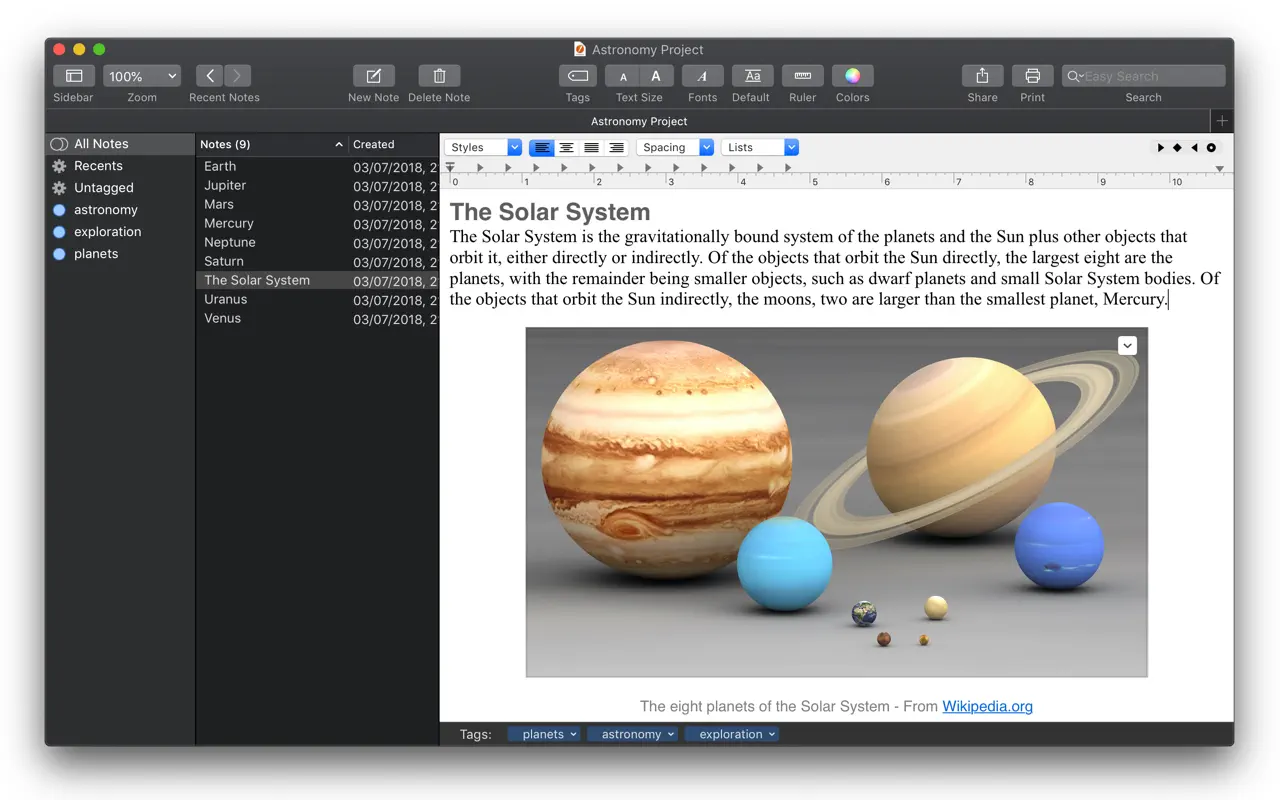Screen dimensions: 1280x800
Task: Open the Fonts panel
Action: coord(702,76)
